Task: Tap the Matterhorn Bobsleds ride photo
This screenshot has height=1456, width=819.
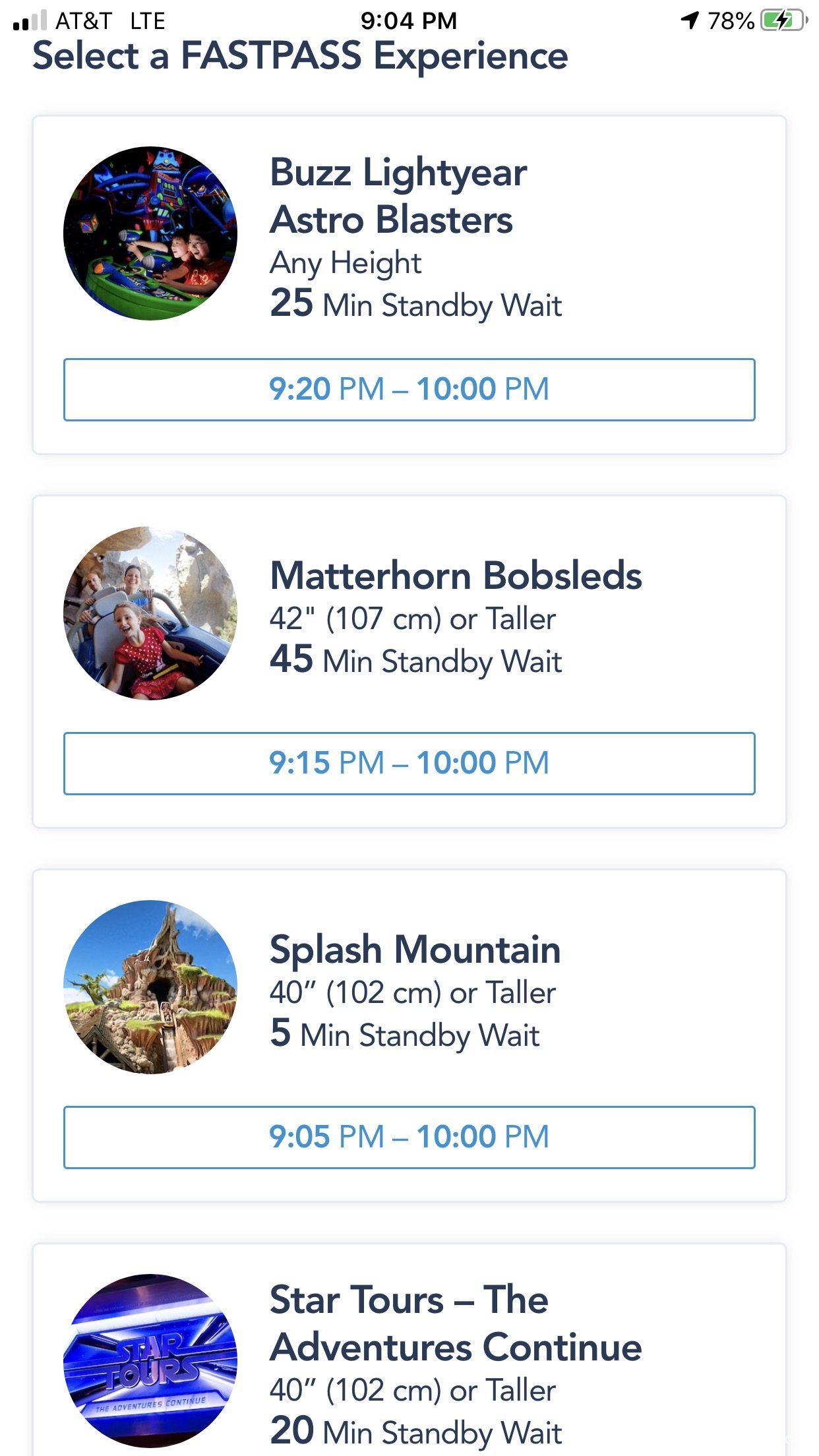Action: (150, 613)
